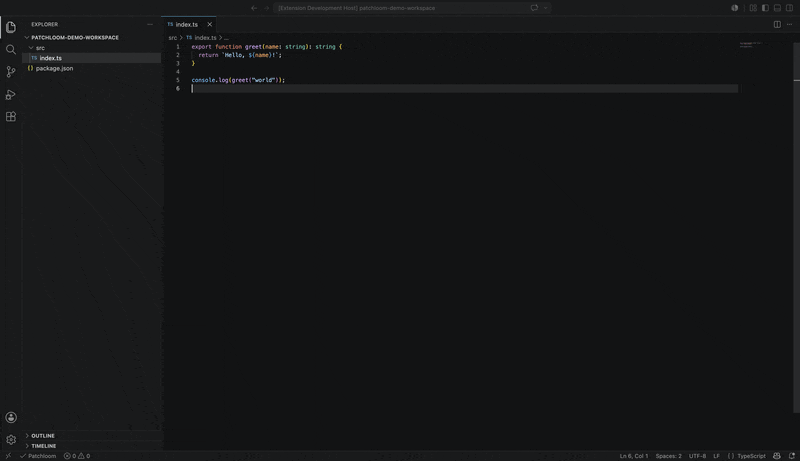Open the chat dropdown arrow in title bar

545,8
